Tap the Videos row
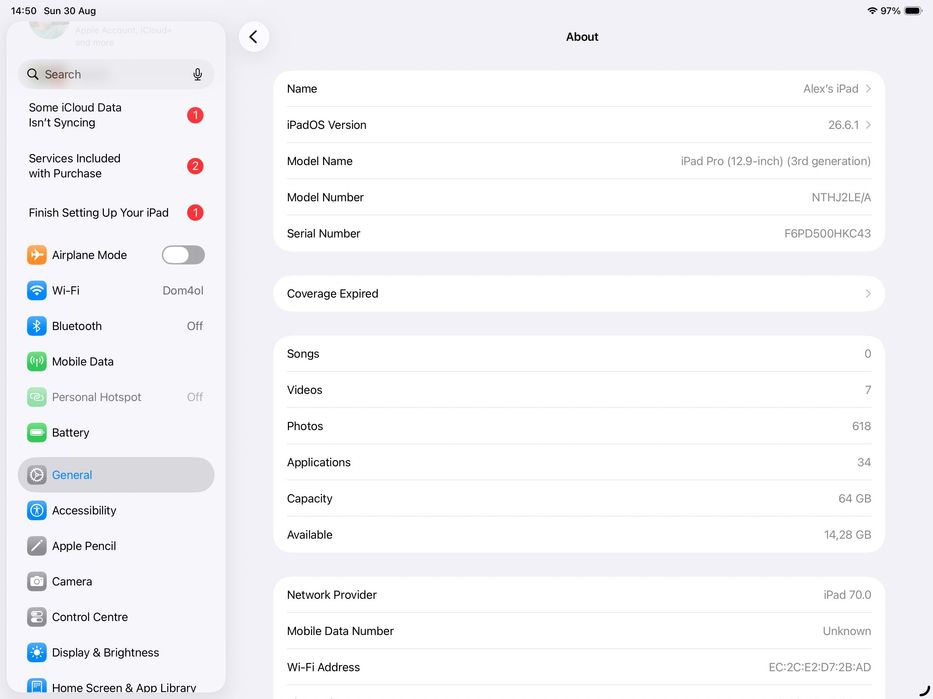This screenshot has width=933, height=699. 579,390
